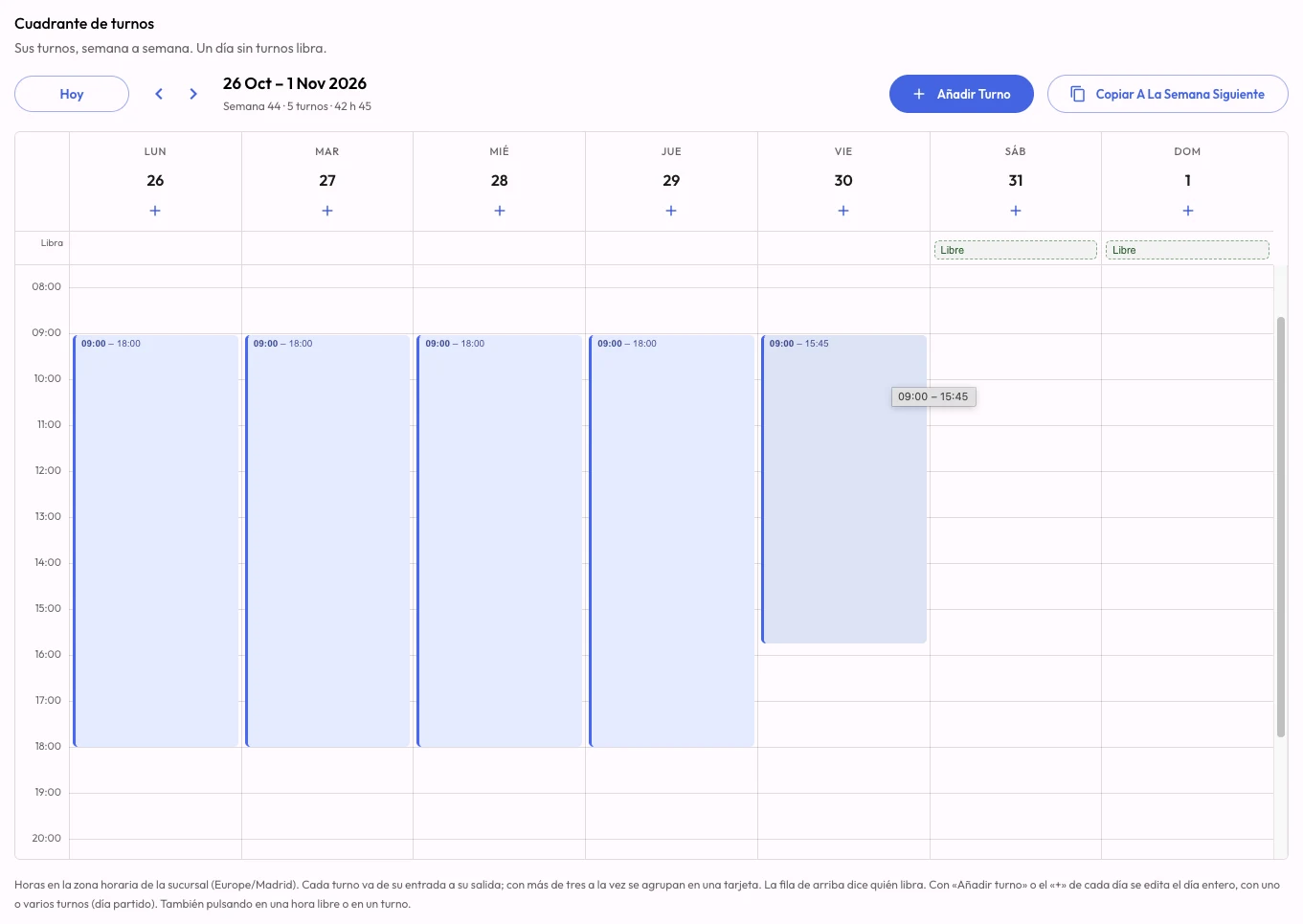Click the day number 31 header
This screenshot has width=1303, height=924.
(x=1016, y=180)
